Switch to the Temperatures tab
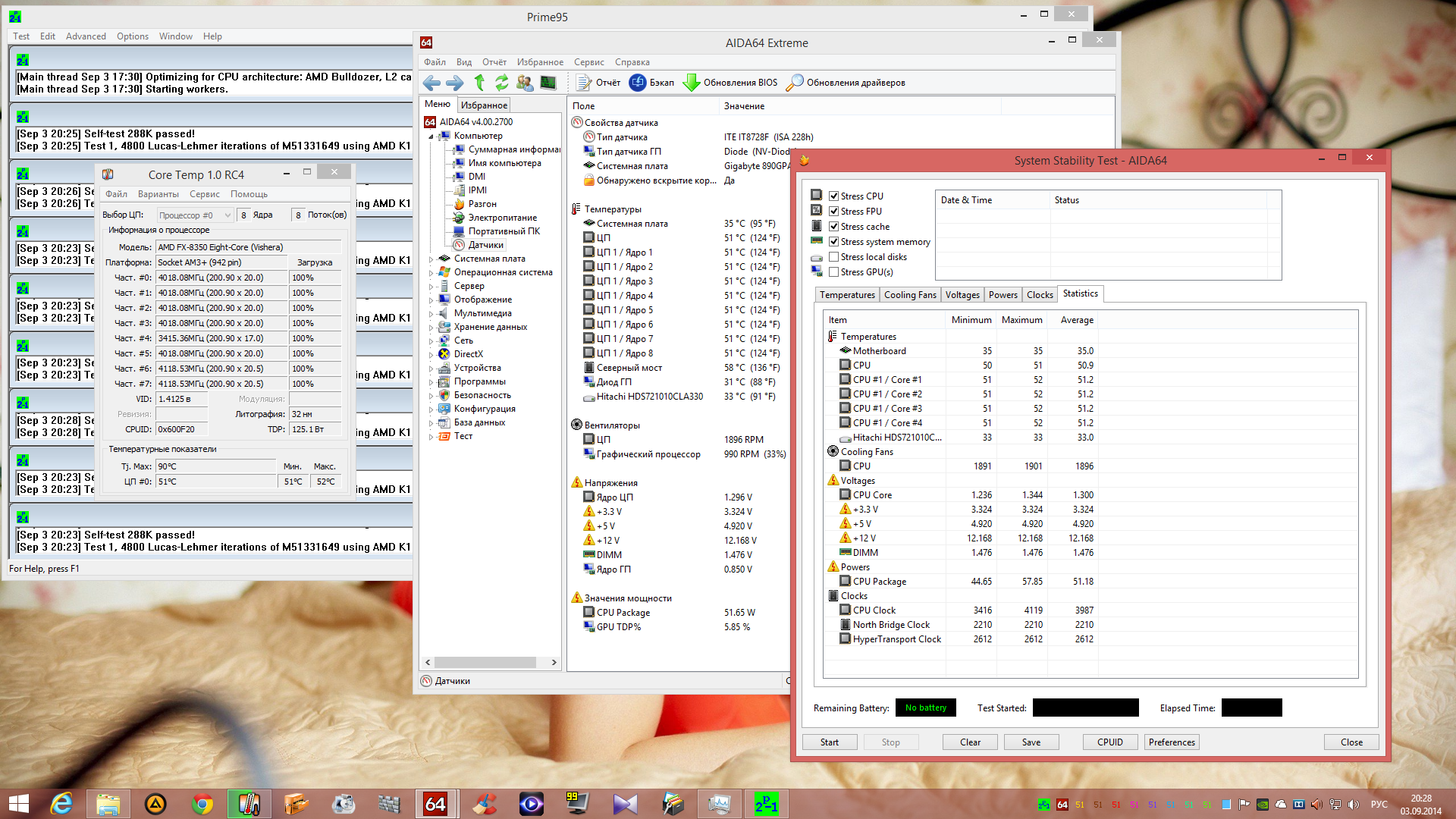Image resolution: width=1456 pixels, height=819 pixels. pos(847,295)
